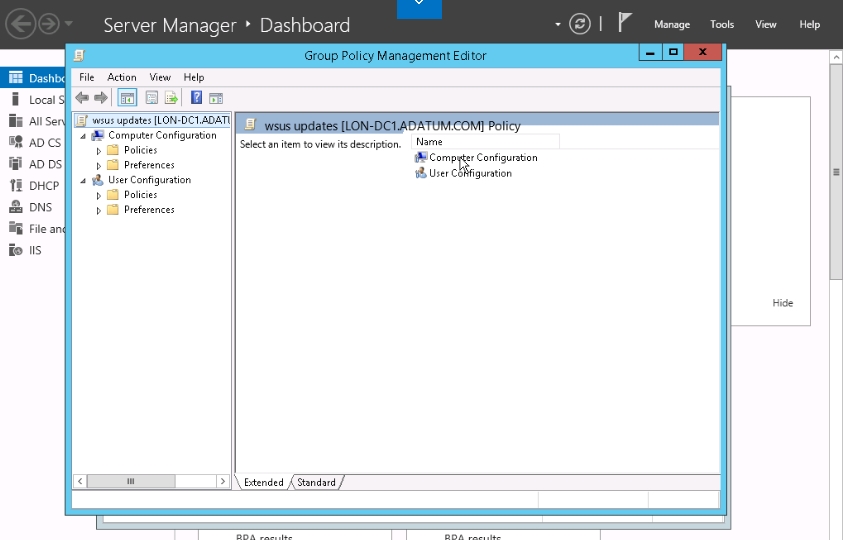Click Hide link in Server Manager welcome tile
This screenshot has height=540, width=848.
(x=783, y=303)
